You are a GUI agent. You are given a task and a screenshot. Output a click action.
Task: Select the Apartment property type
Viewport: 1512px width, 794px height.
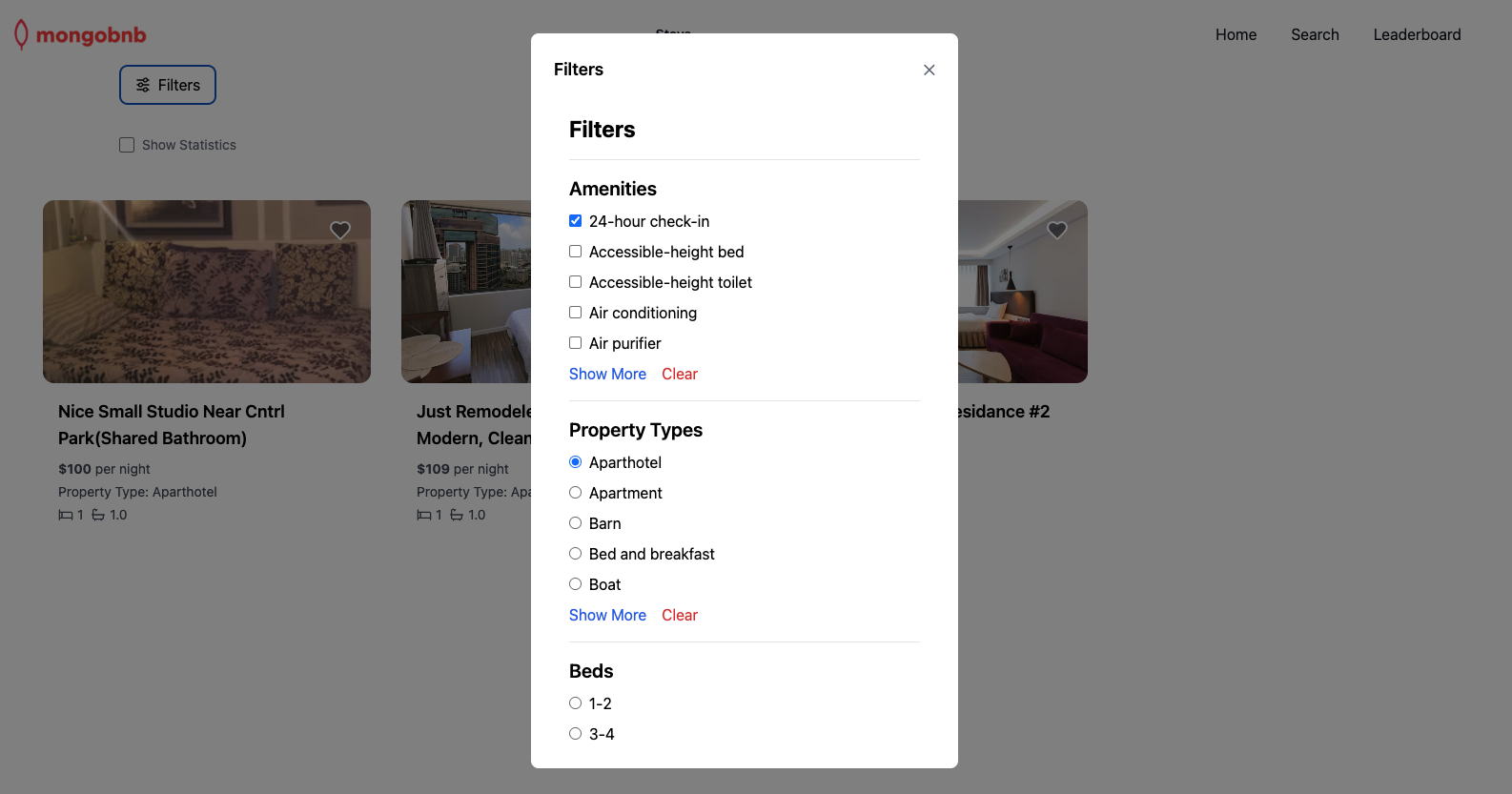click(576, 493)
